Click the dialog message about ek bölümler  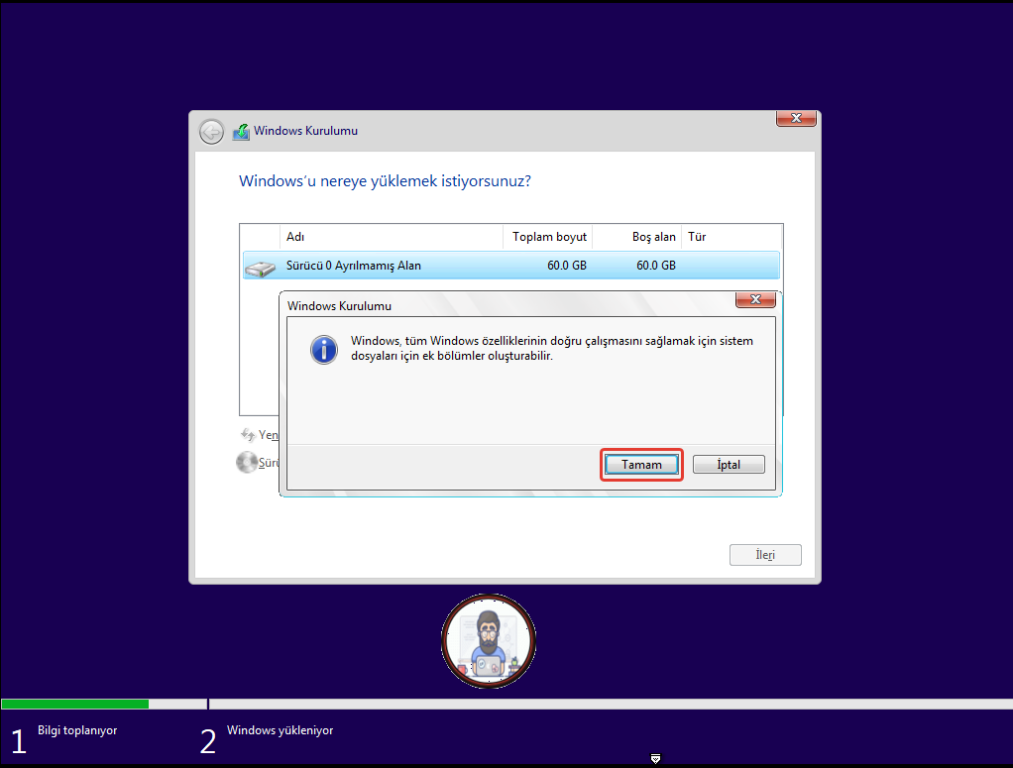point(552,348)
